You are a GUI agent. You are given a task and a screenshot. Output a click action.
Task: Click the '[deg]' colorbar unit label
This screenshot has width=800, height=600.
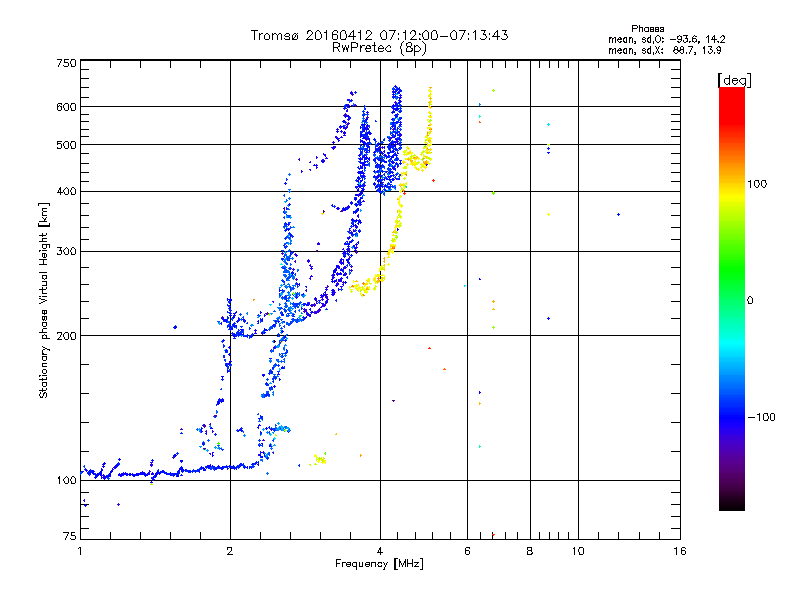pos(734,80)
